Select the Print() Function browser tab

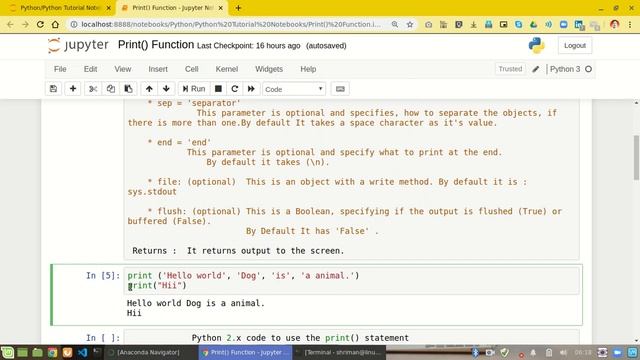click(x=172, y=8)
